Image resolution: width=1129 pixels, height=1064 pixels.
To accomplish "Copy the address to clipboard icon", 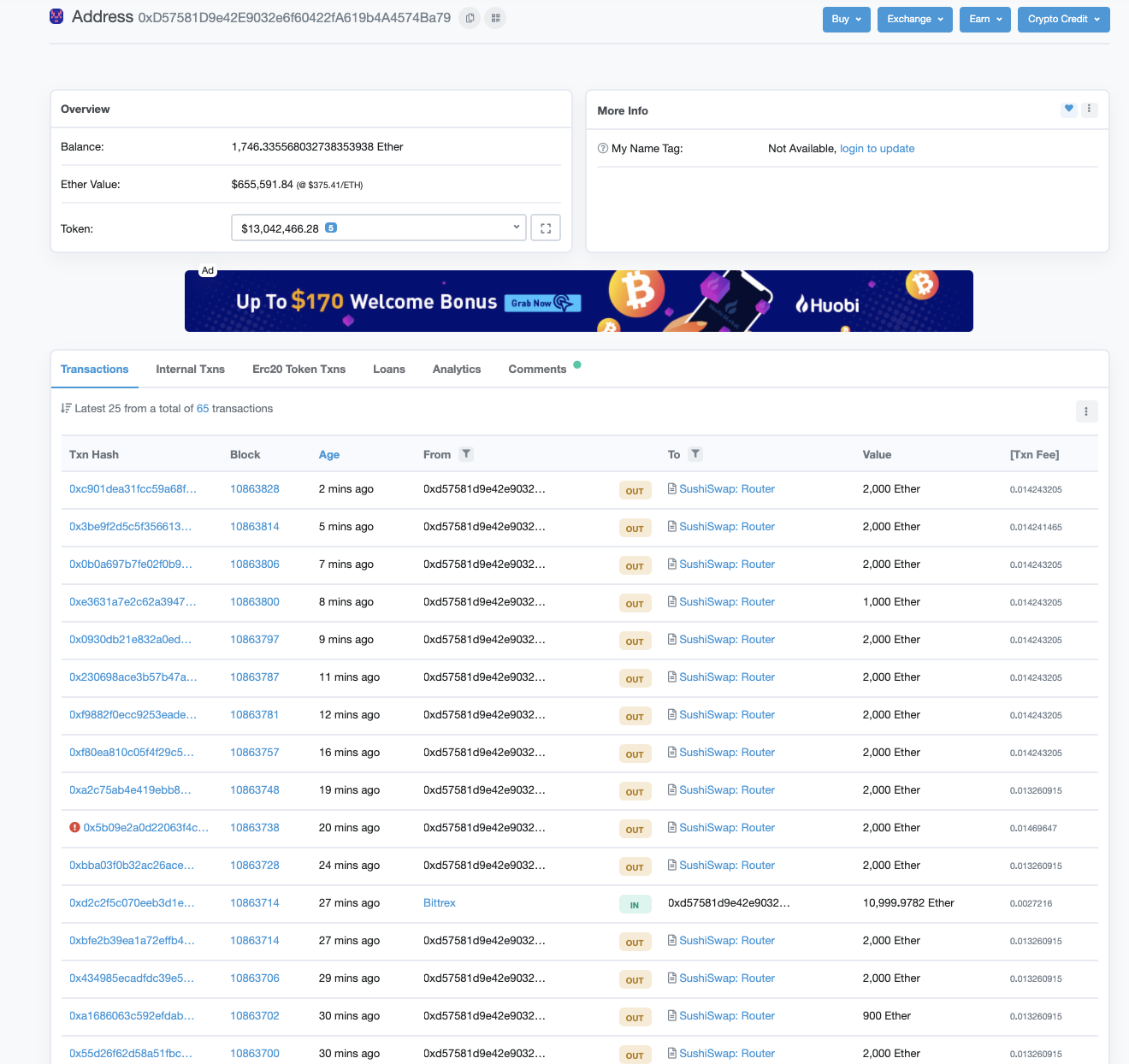I will coord(470,18).
